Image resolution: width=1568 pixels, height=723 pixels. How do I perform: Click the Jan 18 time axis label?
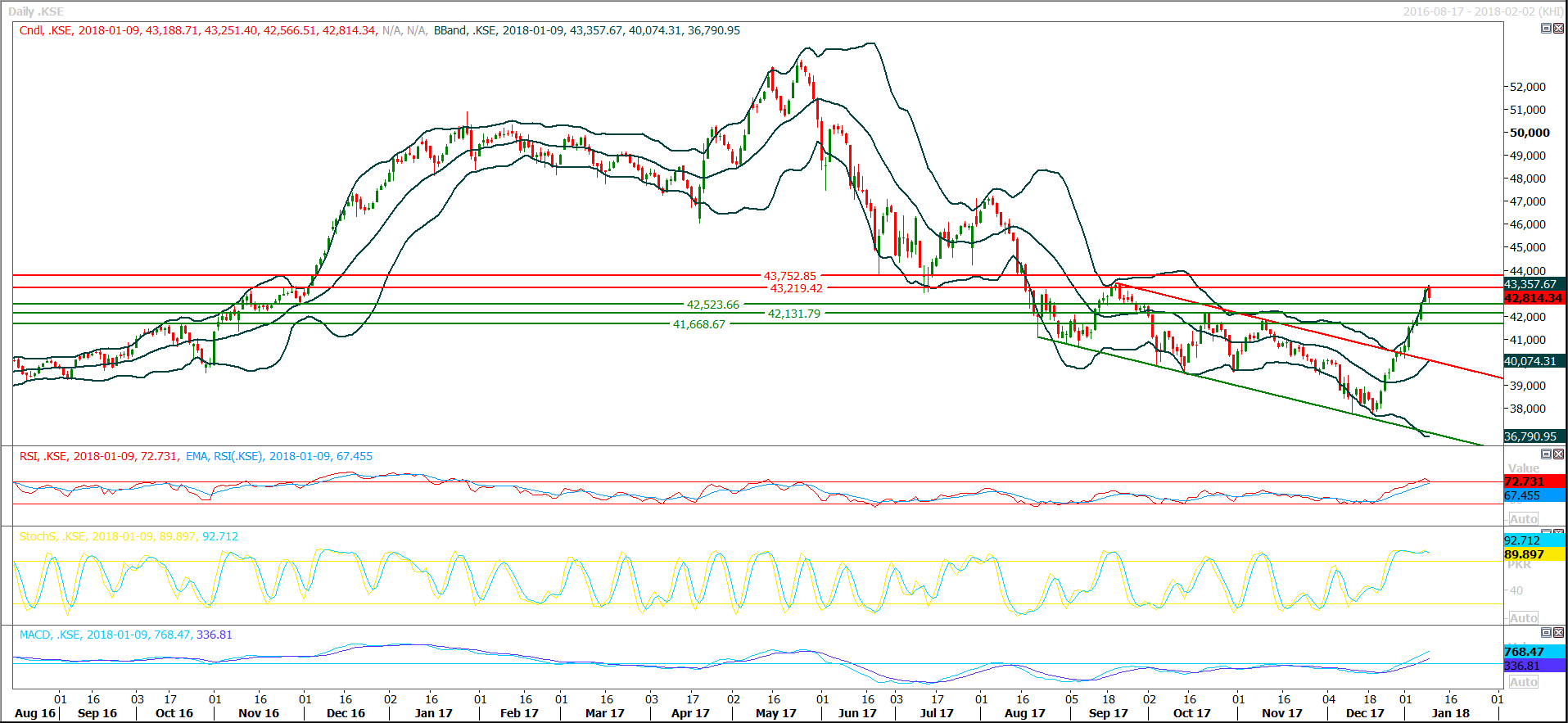click(1450, 713)
